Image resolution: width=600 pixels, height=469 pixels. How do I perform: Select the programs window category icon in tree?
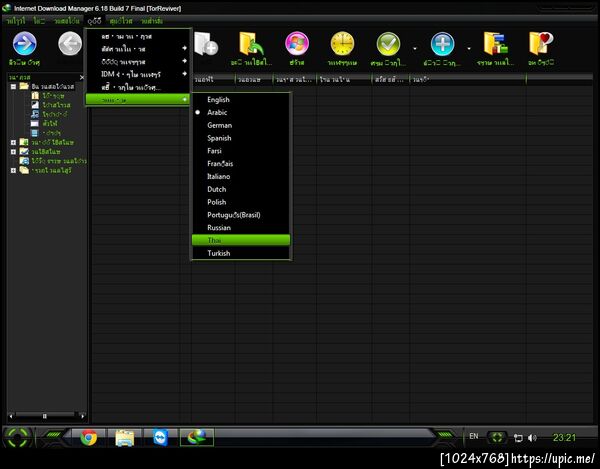(35, 124)
